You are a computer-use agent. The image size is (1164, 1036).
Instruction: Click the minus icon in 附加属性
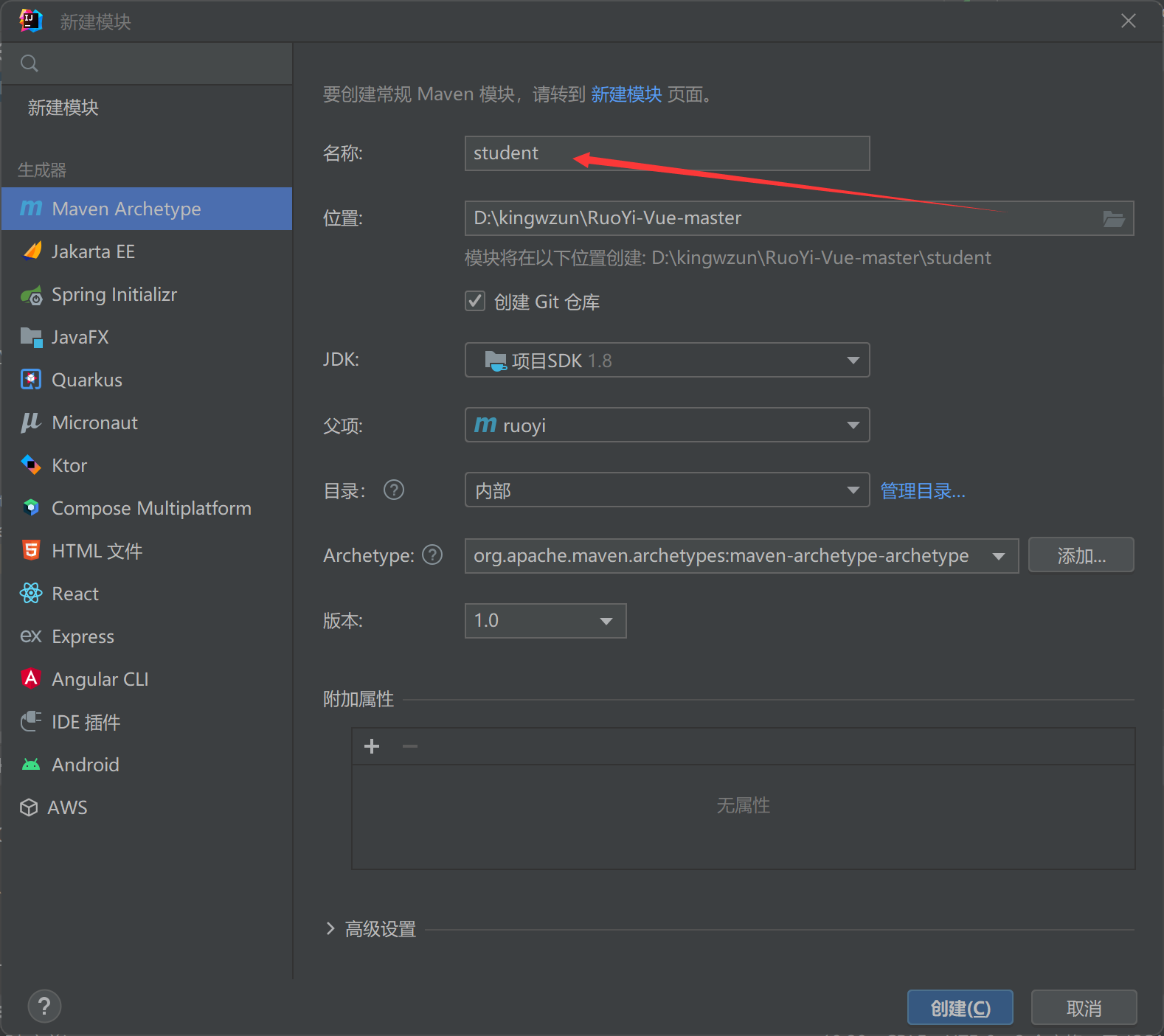point(410,746)
